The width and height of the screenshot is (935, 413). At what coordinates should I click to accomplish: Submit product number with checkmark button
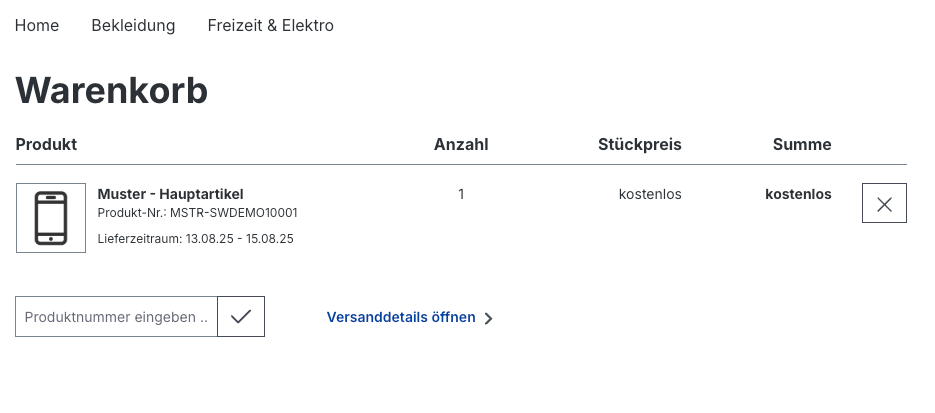coord(241,316)
